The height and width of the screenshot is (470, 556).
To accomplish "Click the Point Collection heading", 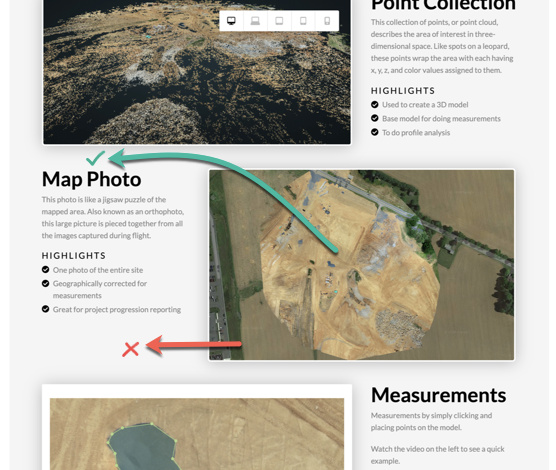I will [443, 5].
